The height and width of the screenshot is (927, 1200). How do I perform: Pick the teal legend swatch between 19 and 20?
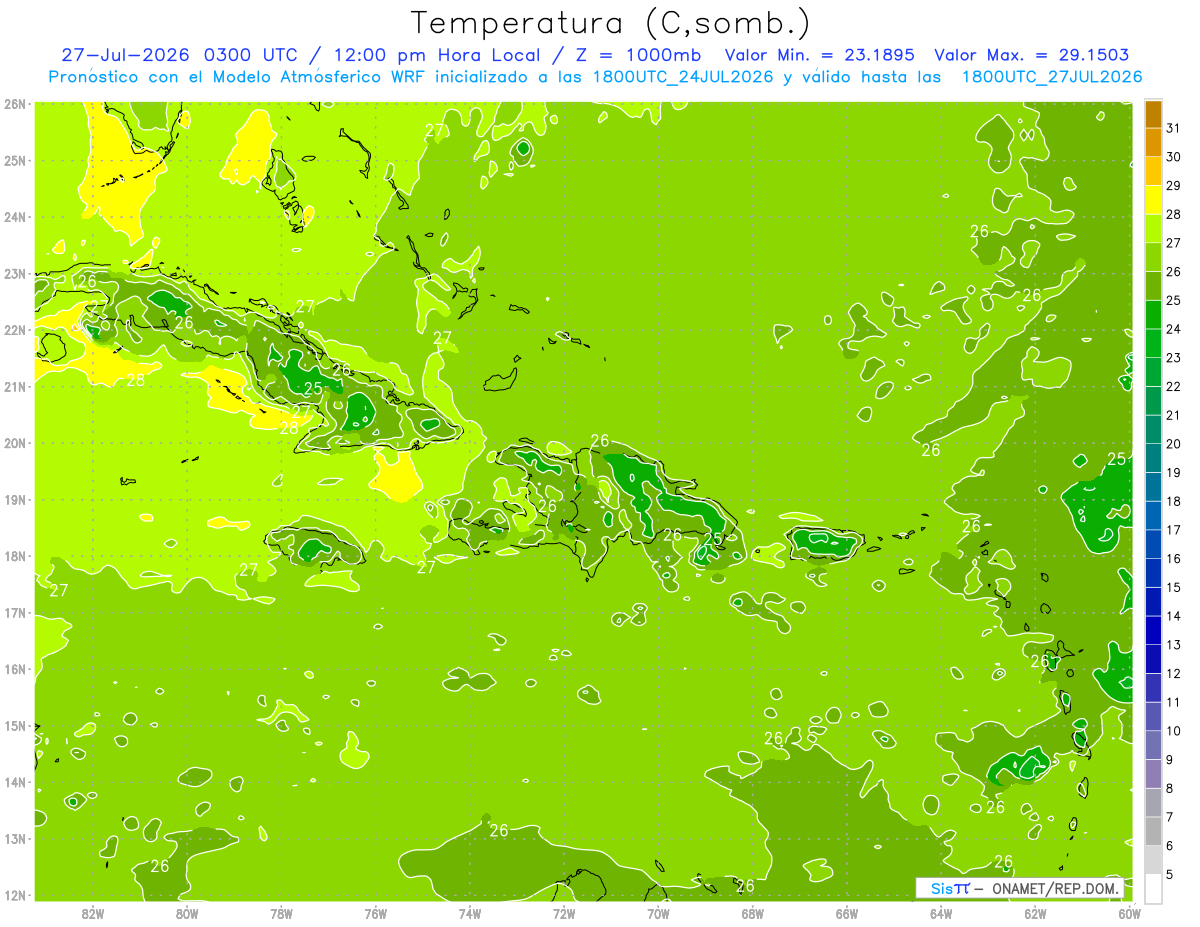click(x=1153, y=458)
